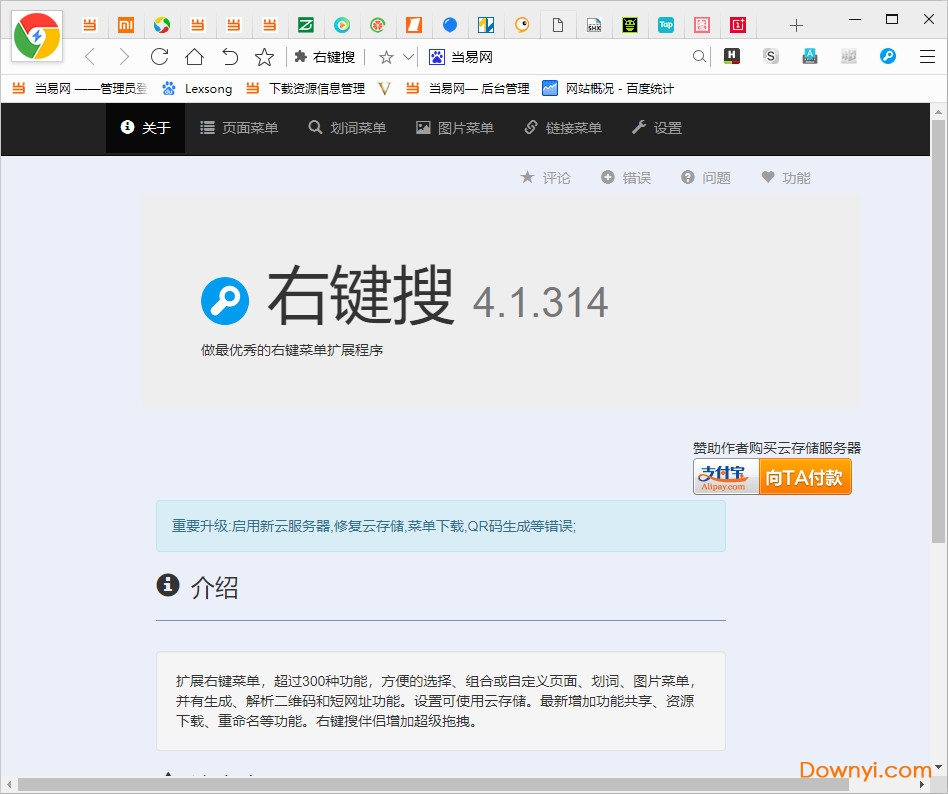Open the 错误 report link
The image size is (948, 794).
(626, 178)
